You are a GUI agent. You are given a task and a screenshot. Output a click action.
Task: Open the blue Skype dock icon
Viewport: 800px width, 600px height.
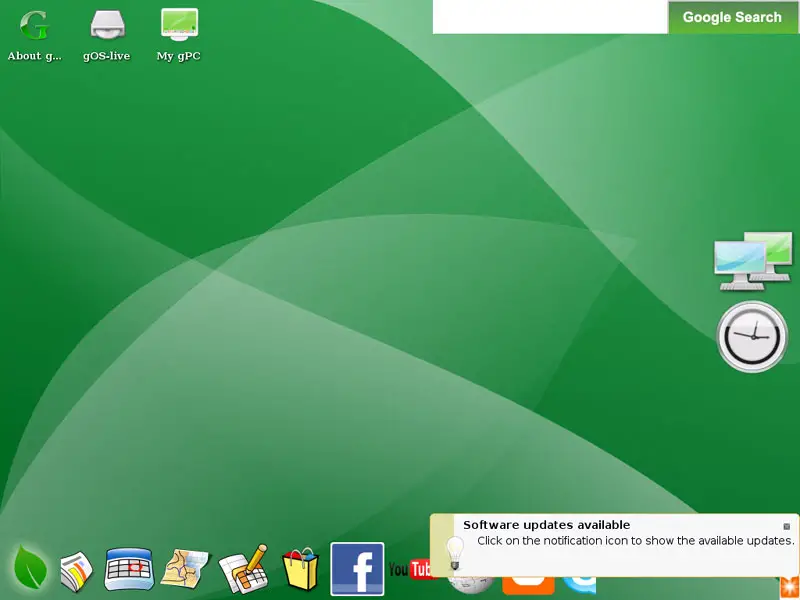pyautogui.click(x=580, y=586)
